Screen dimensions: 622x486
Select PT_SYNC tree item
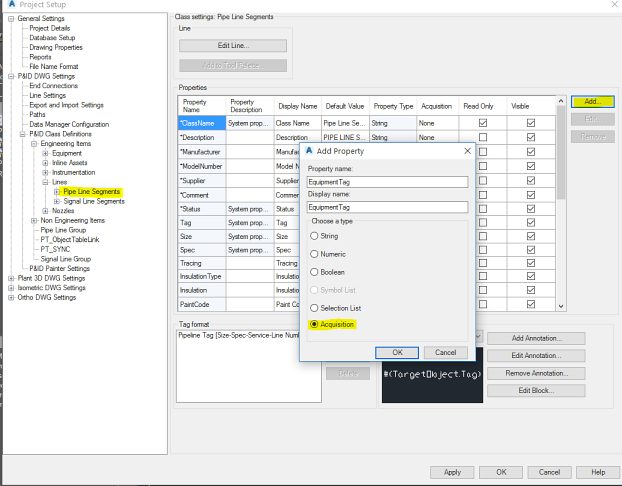pyautogui.click(x=55, y=249)
